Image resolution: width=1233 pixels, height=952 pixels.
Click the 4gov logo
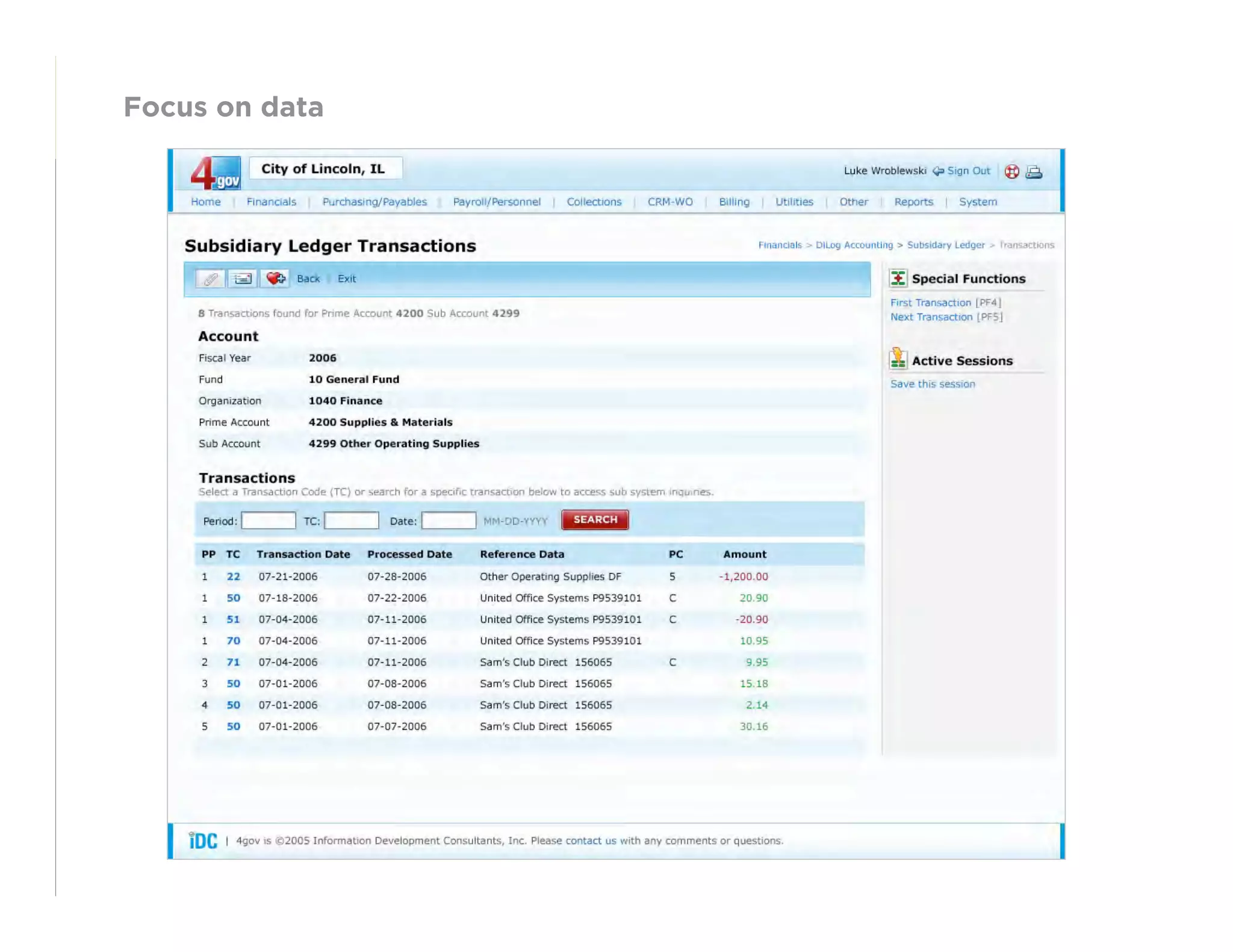click(216, 173)
